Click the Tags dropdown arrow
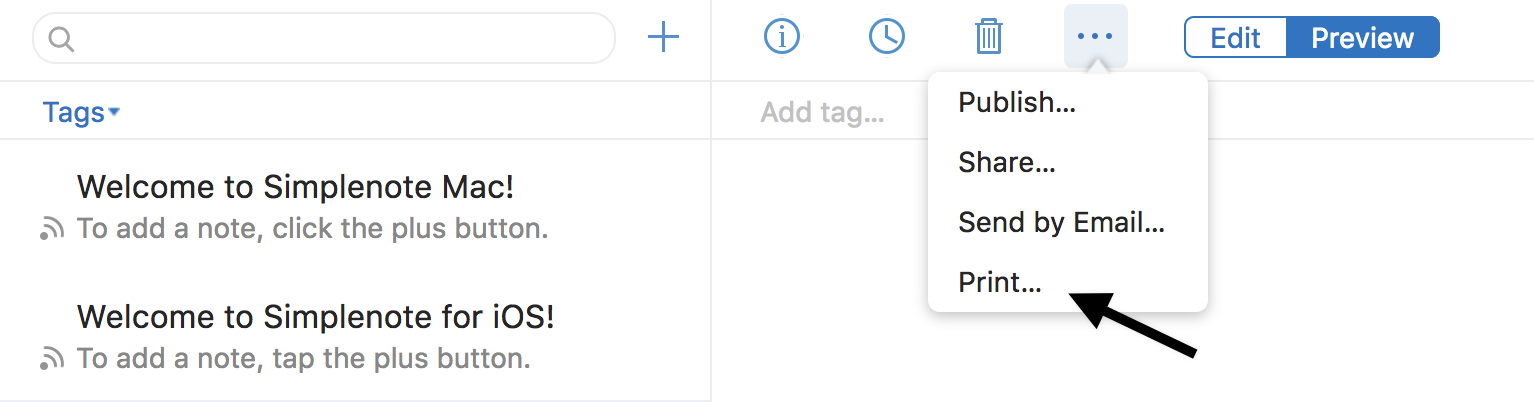This screenshot has width=1534, height=402. [114, 112]
